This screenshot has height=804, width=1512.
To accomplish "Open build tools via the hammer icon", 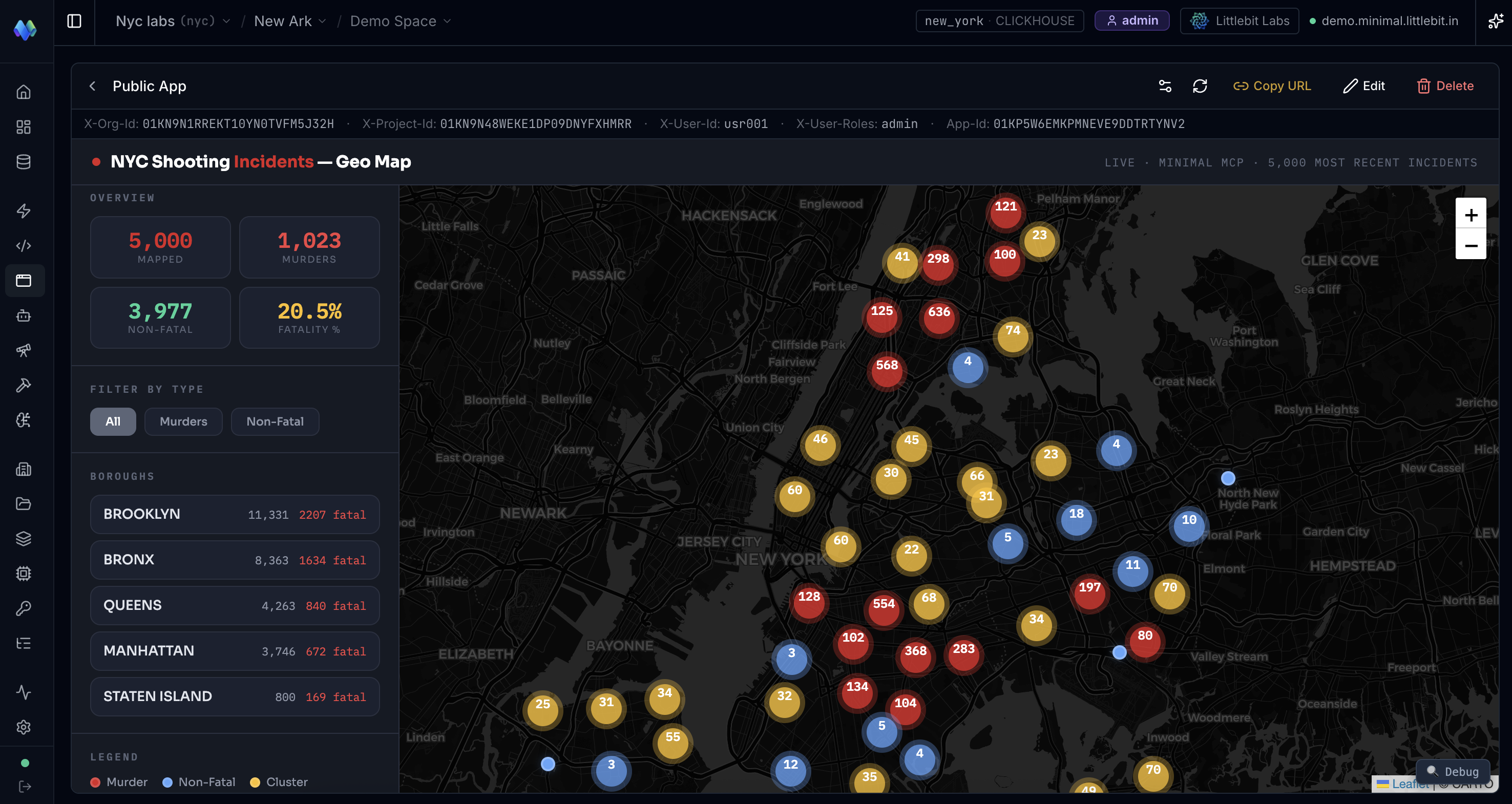I will coord(24,385).
